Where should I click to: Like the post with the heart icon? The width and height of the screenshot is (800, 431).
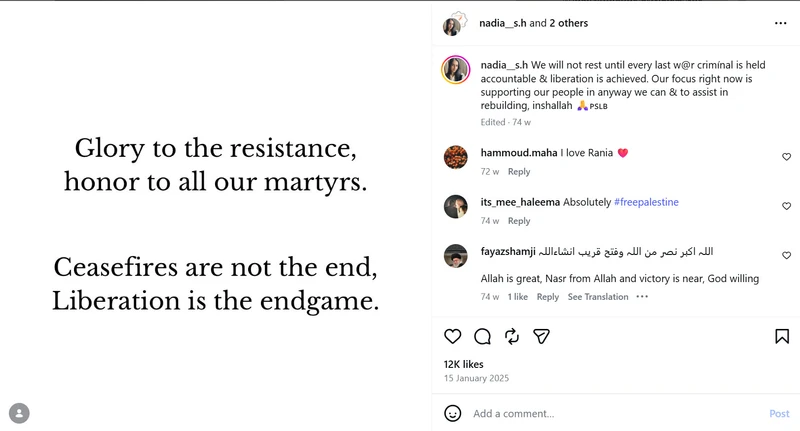click(x=453, y=337)
